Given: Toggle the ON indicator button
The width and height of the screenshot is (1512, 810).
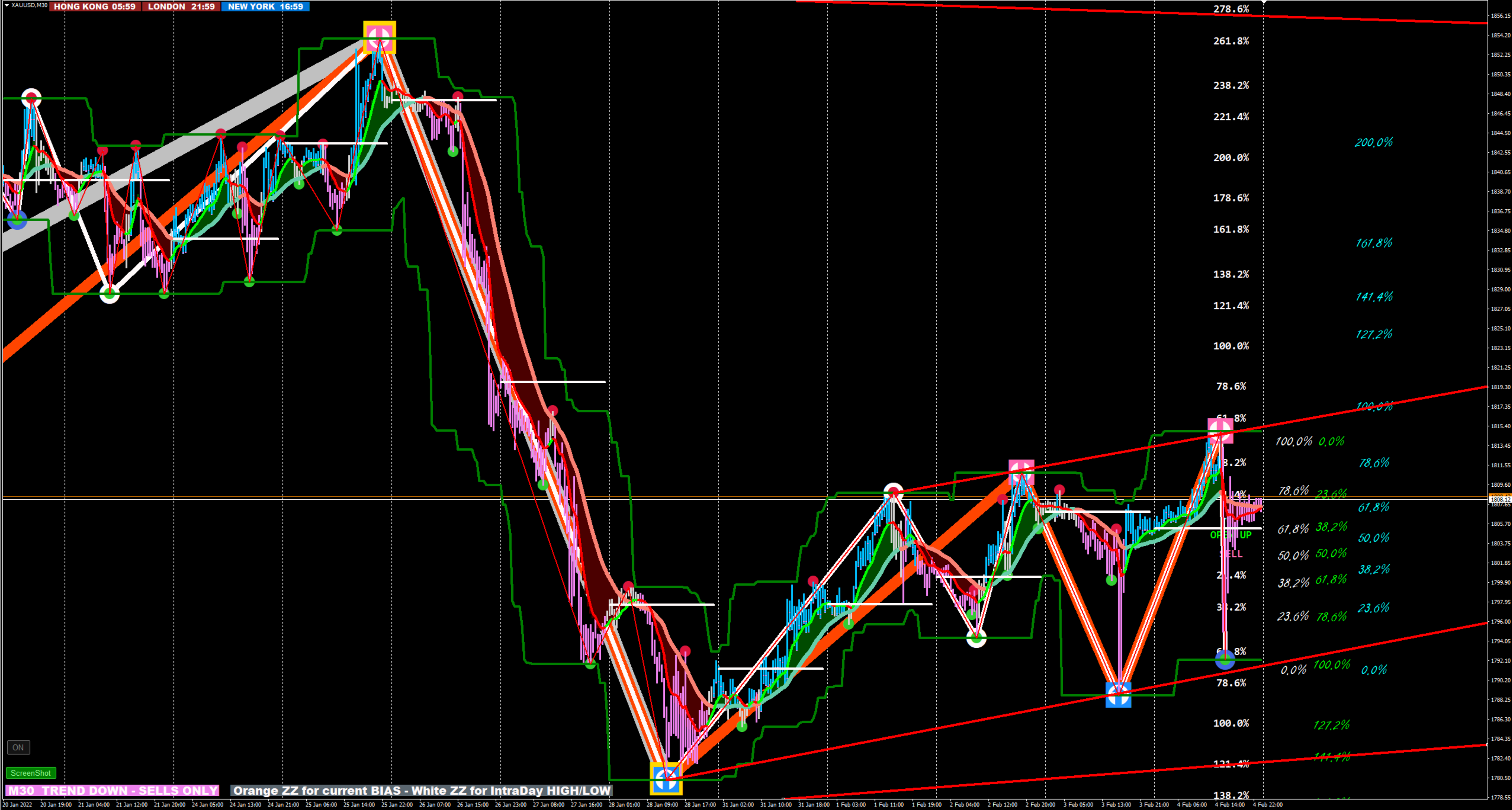Looking at the screenshot, I should [18, 747].
